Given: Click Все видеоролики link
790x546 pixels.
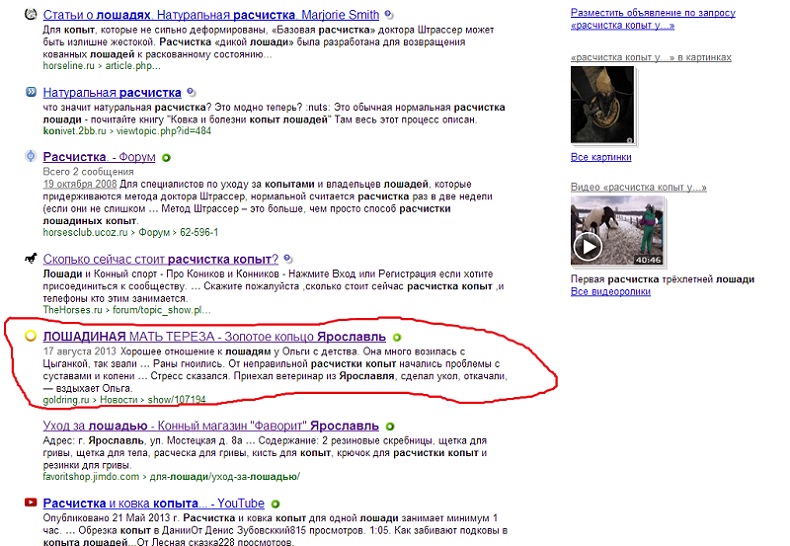Looking at the screenshot, I should pos(610,292).
